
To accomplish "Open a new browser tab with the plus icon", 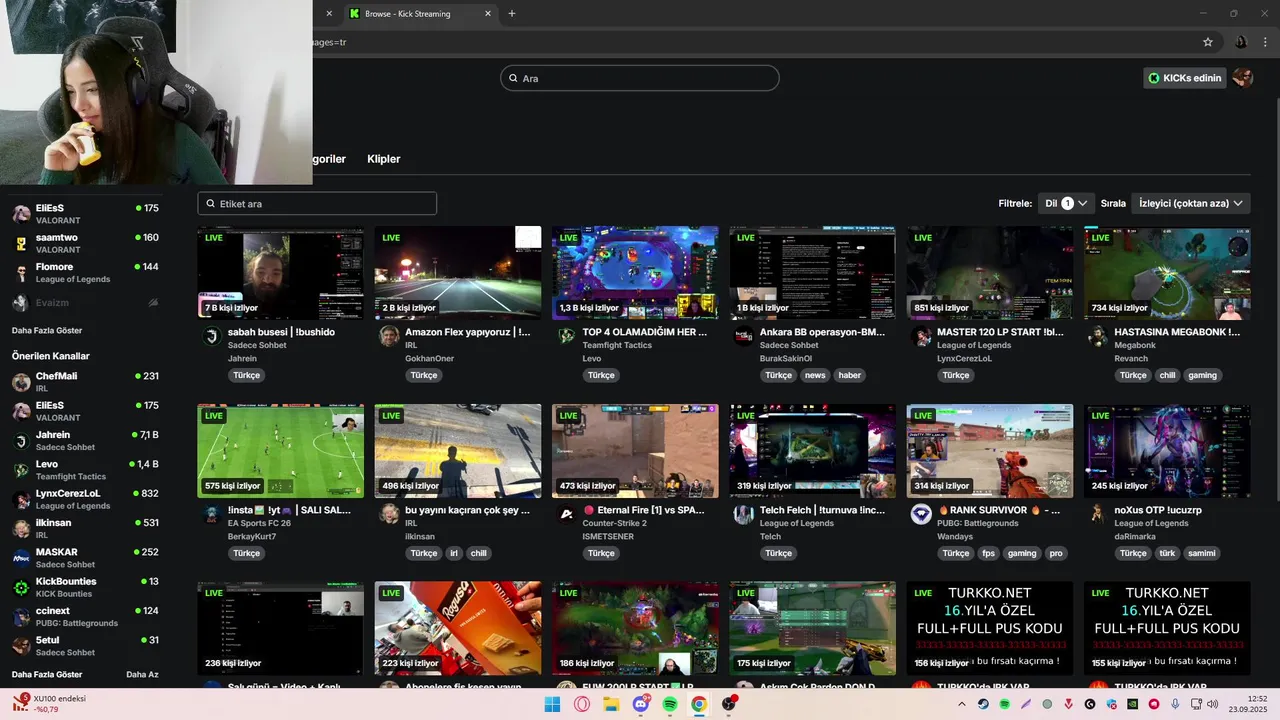I will (512, 14).
